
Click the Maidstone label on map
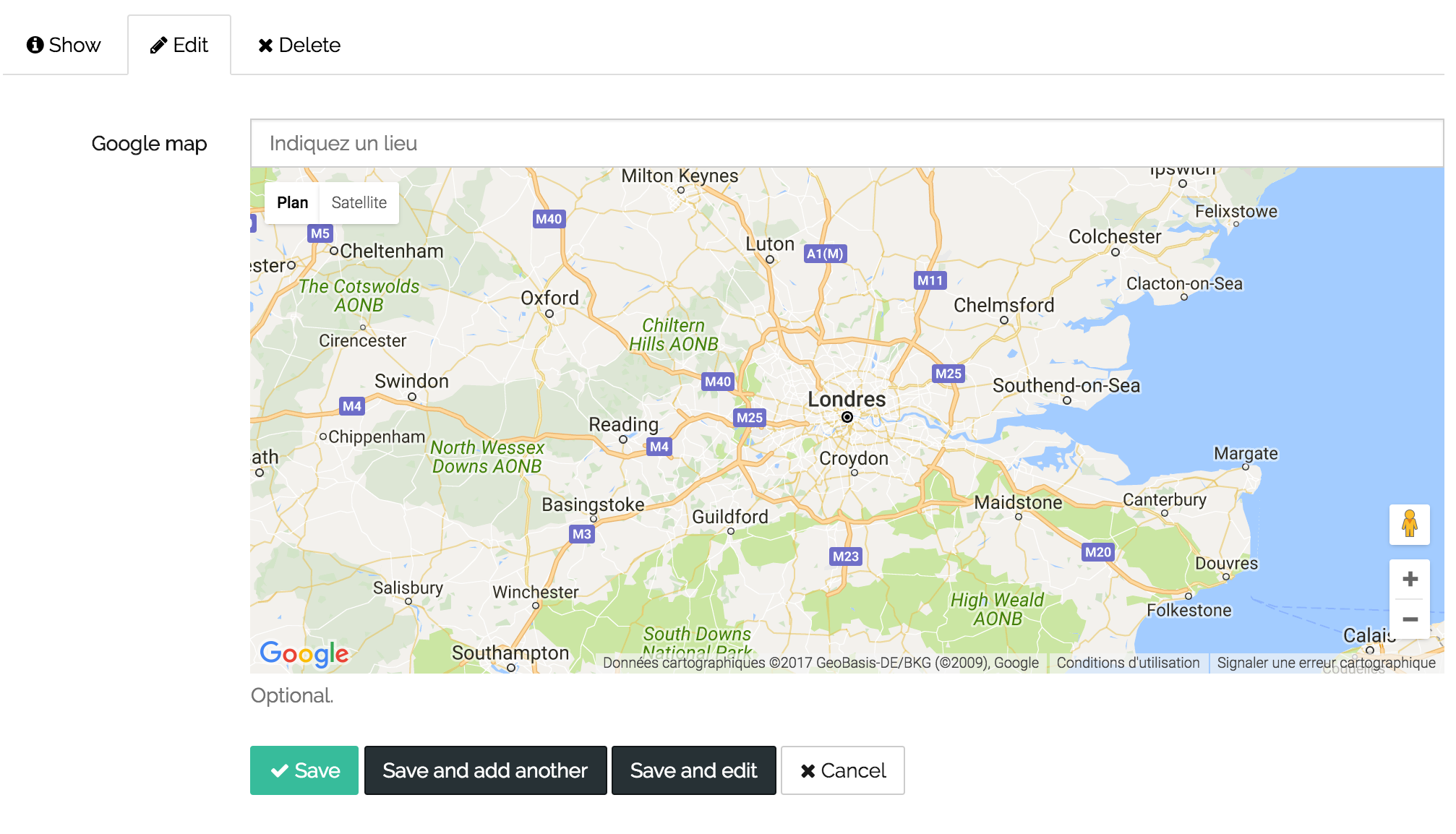(x=1018, y=502)
